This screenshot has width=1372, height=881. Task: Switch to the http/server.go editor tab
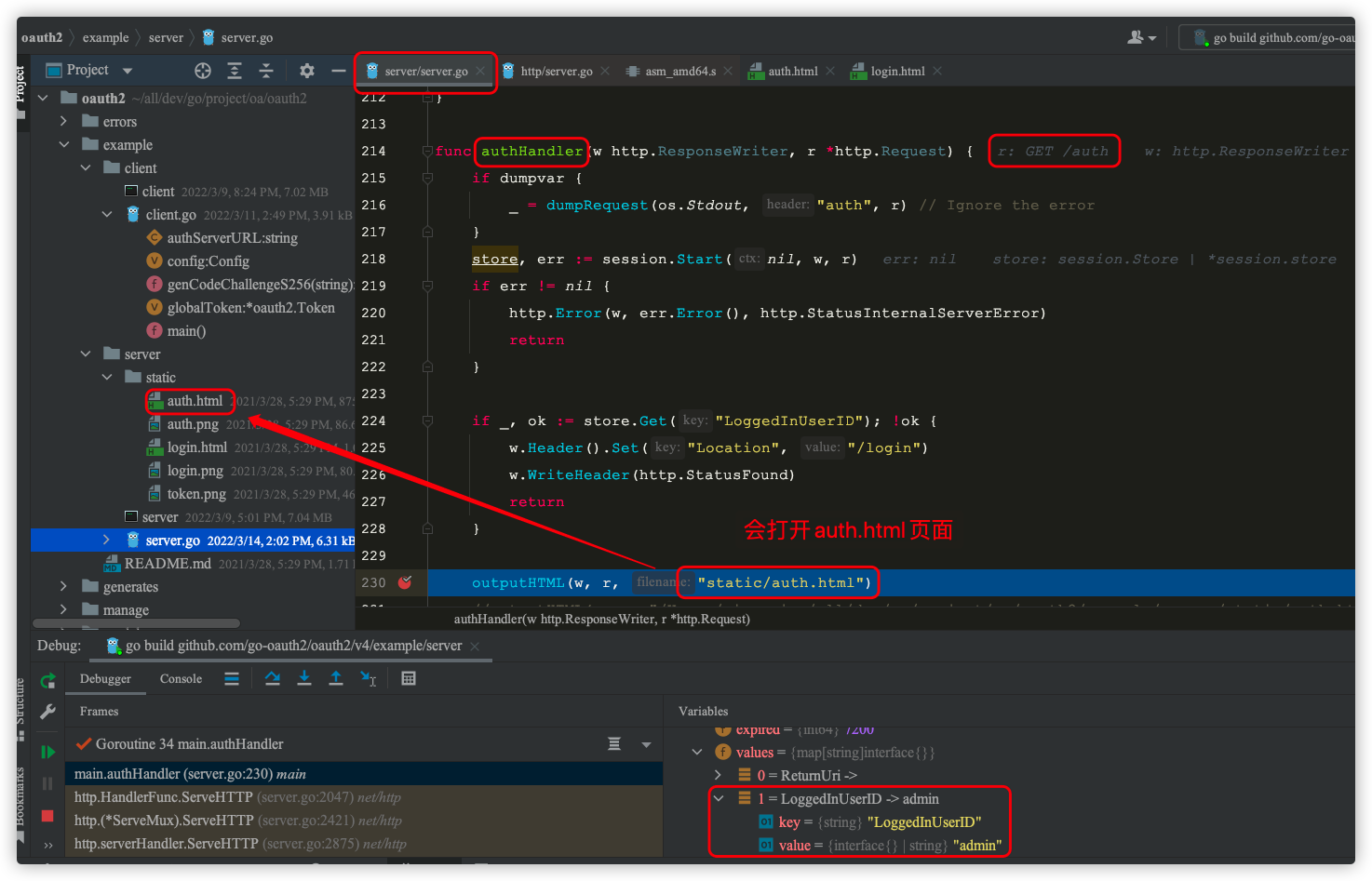(x=557, y=71)
